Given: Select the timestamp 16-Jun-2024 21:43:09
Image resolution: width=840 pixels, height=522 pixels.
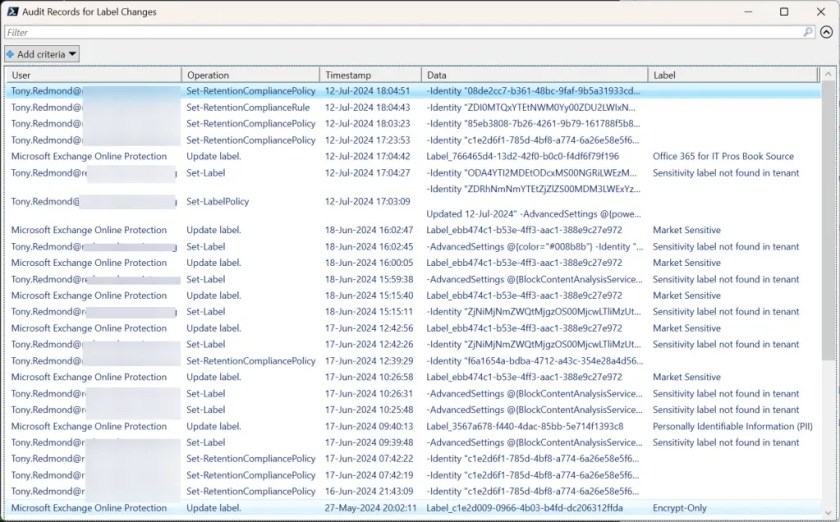Looking at the screenshot, I should pos(369,491).
